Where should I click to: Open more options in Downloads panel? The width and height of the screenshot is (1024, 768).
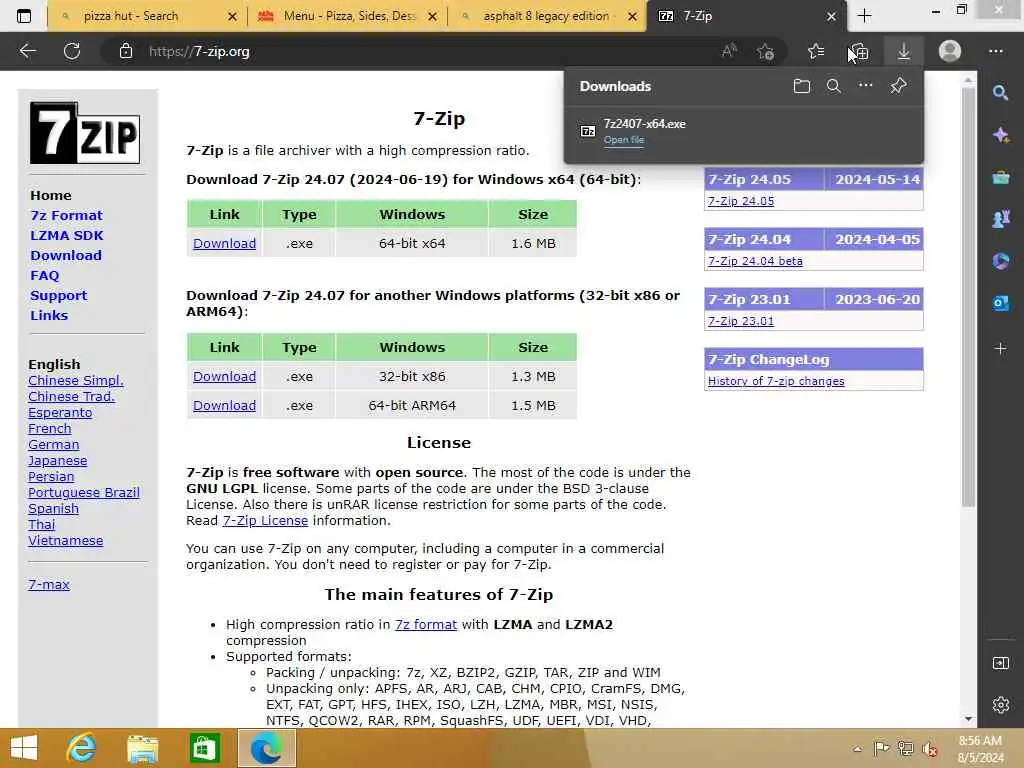(865, 85)
